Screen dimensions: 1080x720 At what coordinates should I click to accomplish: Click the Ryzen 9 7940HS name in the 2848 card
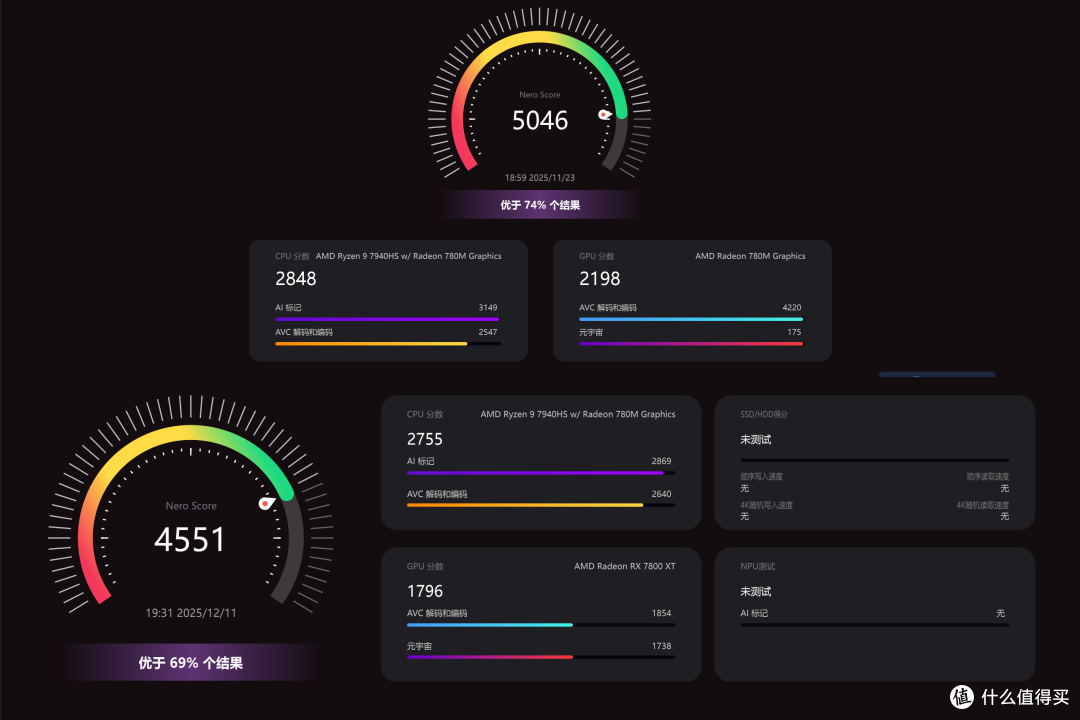[408, 256]
